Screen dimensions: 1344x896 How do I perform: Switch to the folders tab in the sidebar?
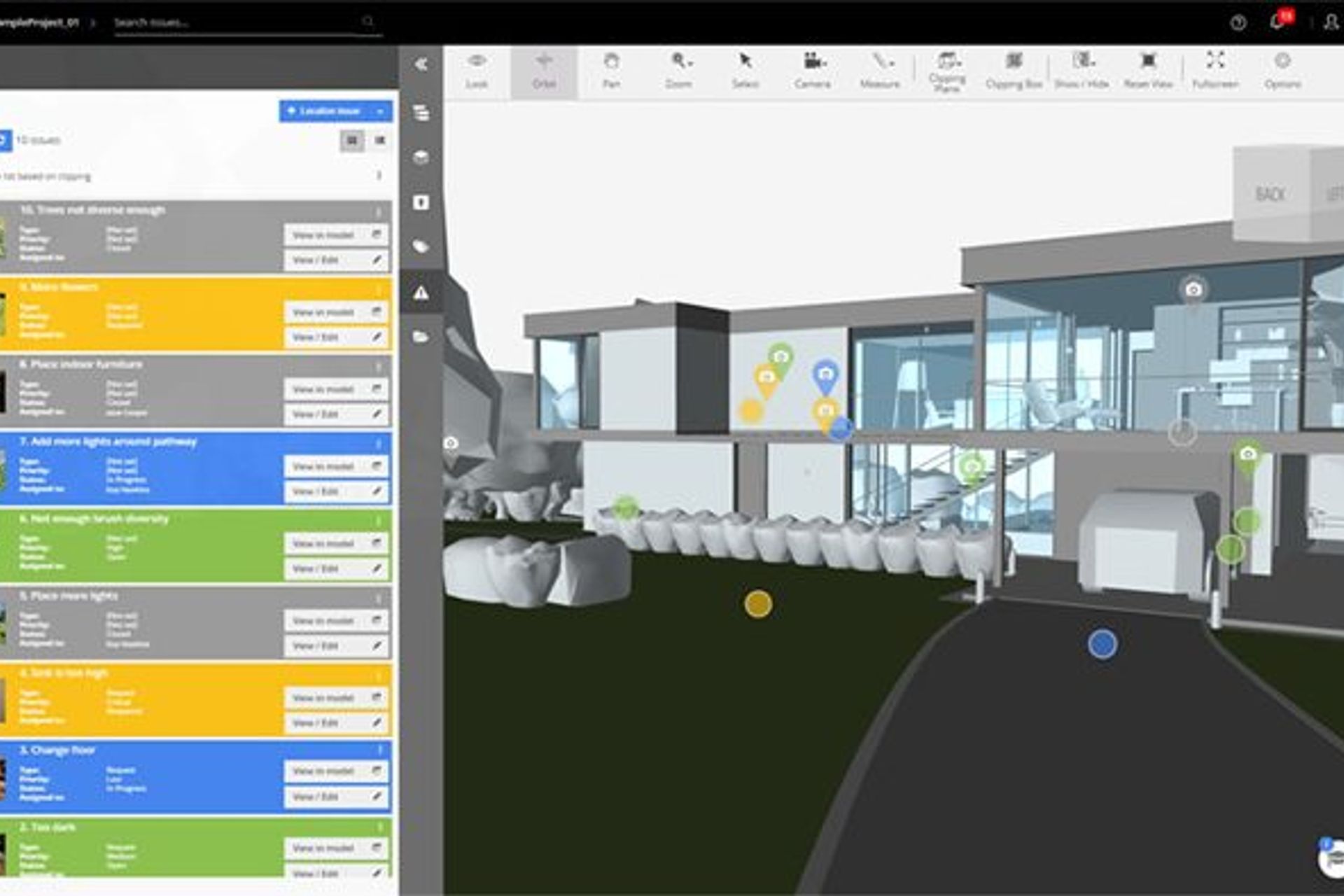[x=421, y=336]
